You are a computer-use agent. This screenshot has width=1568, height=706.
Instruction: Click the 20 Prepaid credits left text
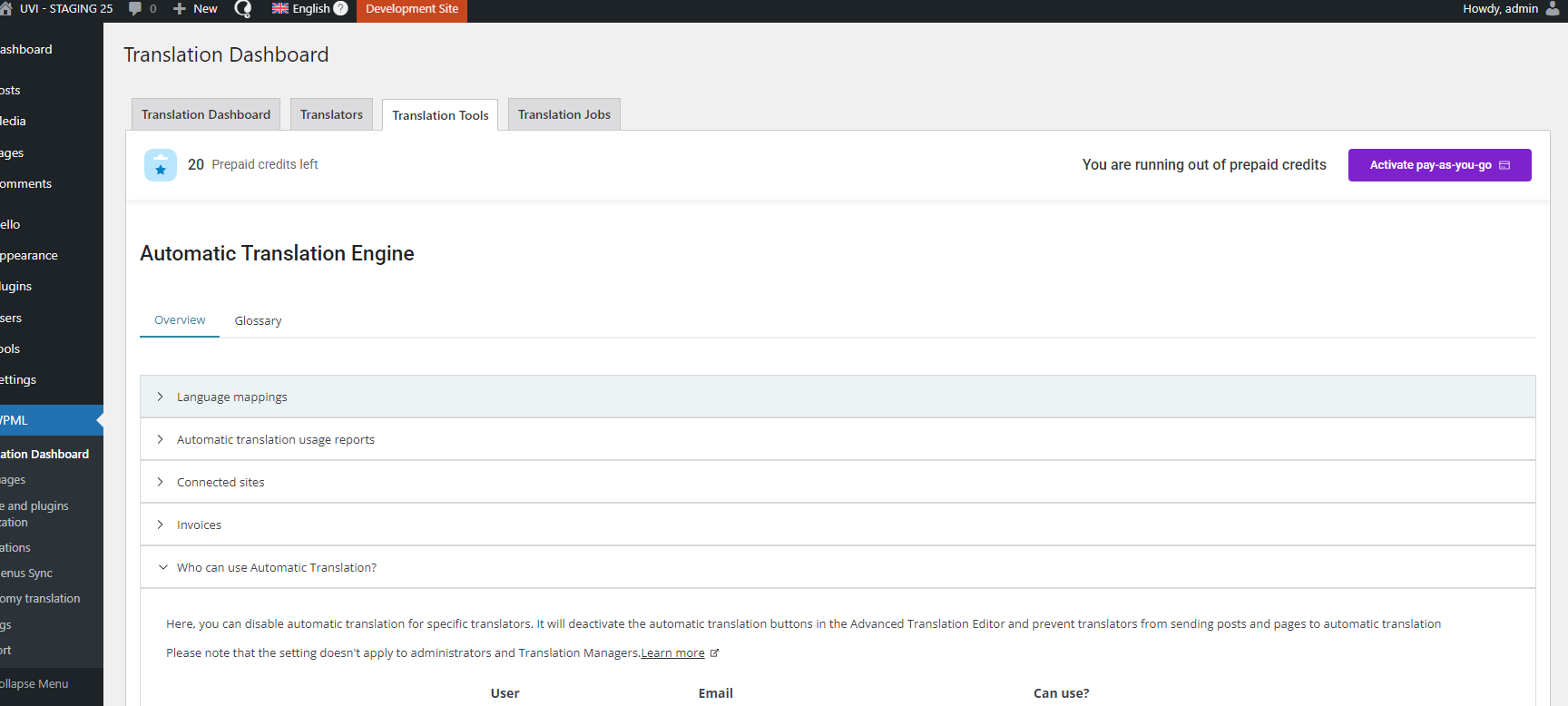tap(252, 165)
